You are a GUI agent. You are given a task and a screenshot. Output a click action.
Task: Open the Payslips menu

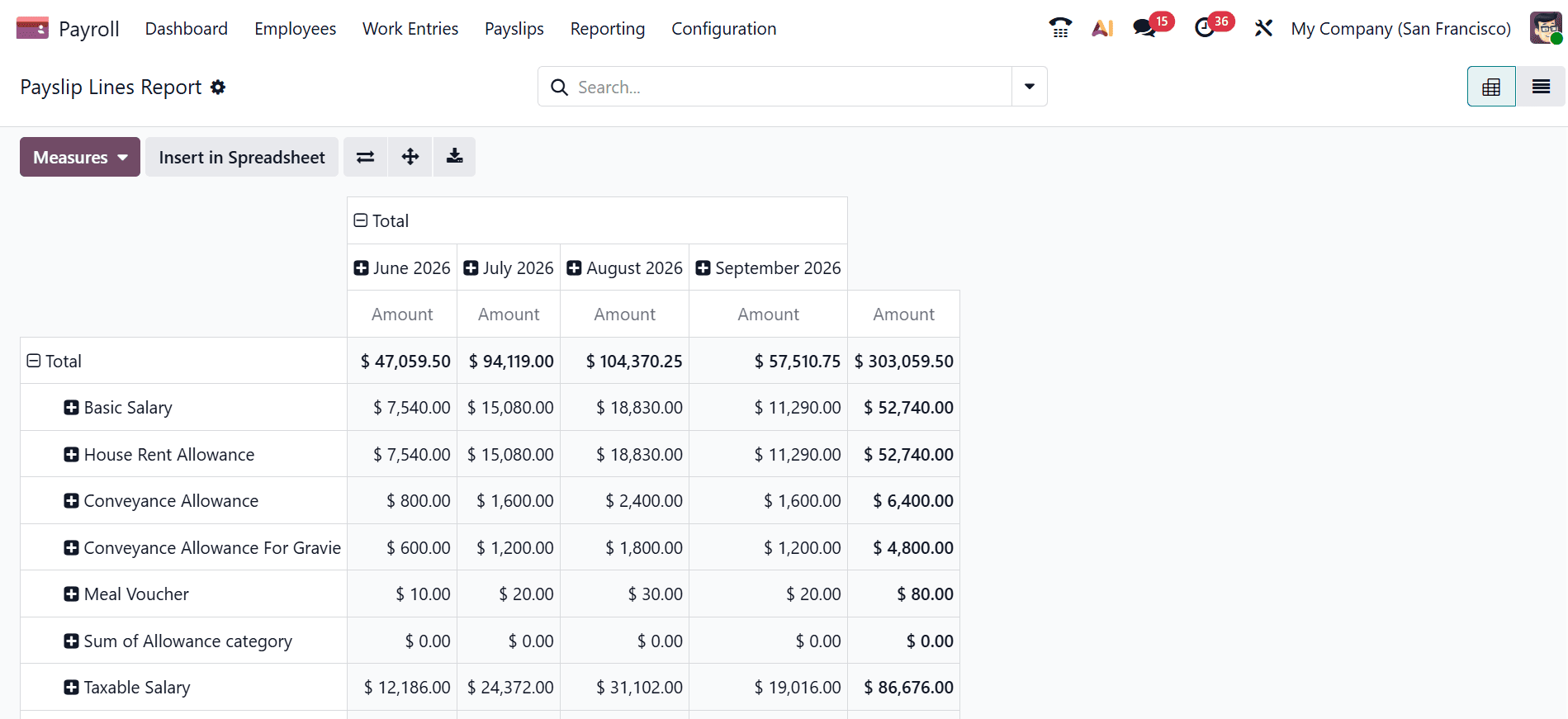[514, 29]
